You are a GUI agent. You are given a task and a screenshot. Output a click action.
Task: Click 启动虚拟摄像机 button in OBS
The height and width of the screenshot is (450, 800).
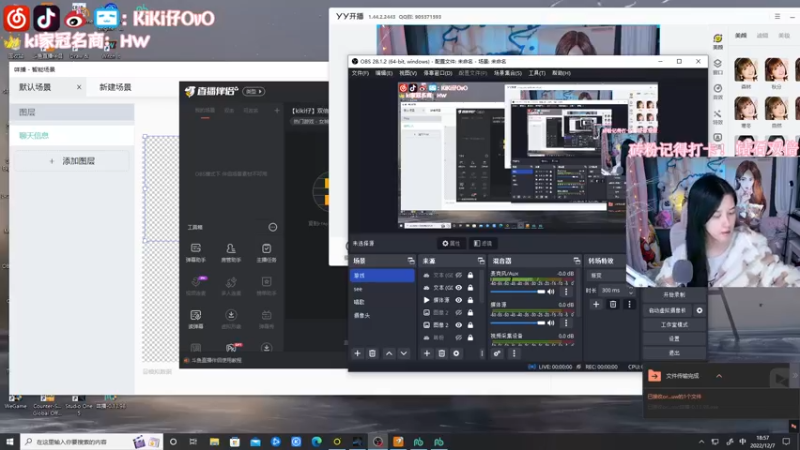(667, 310)
